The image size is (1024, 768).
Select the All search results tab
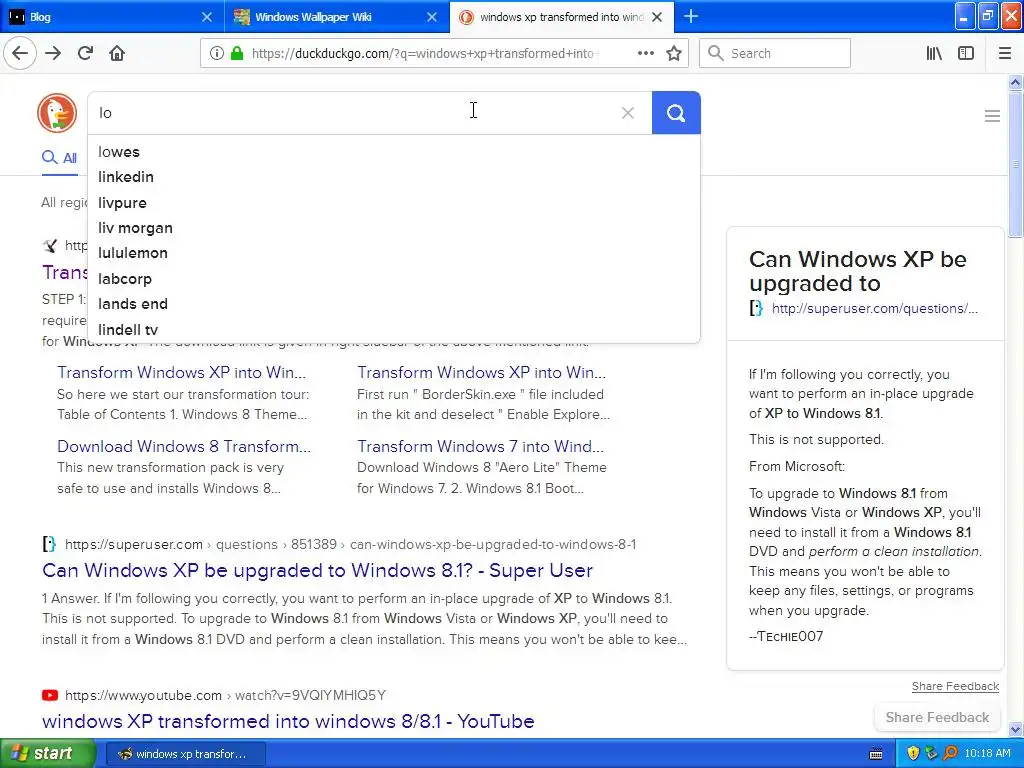59,157
